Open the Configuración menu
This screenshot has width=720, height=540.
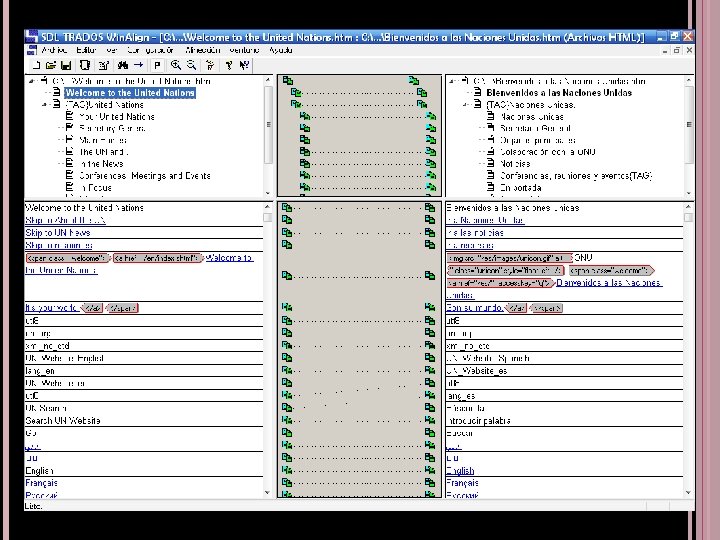tap(151, 50)
